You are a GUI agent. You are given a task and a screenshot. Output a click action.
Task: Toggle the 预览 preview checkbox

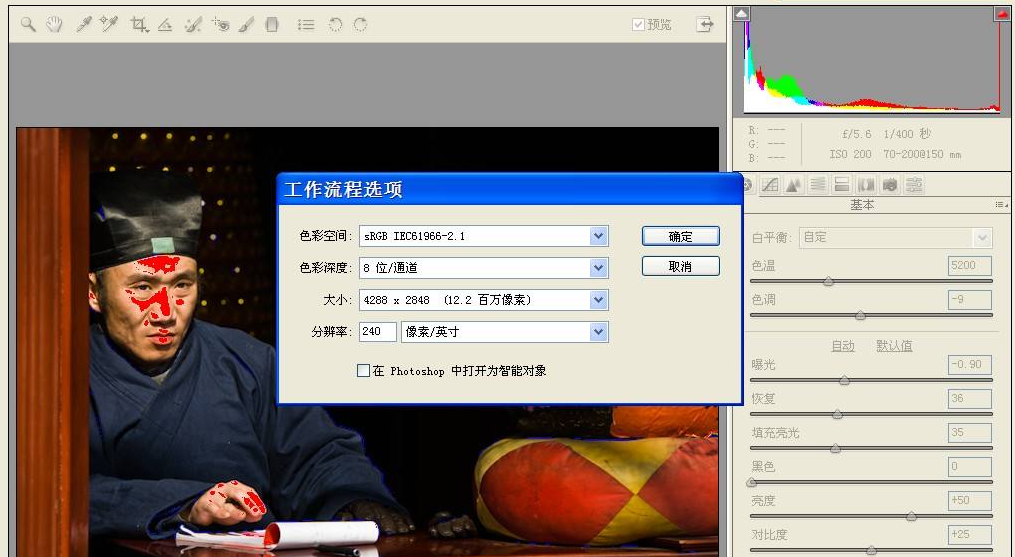tap(639, 25)
